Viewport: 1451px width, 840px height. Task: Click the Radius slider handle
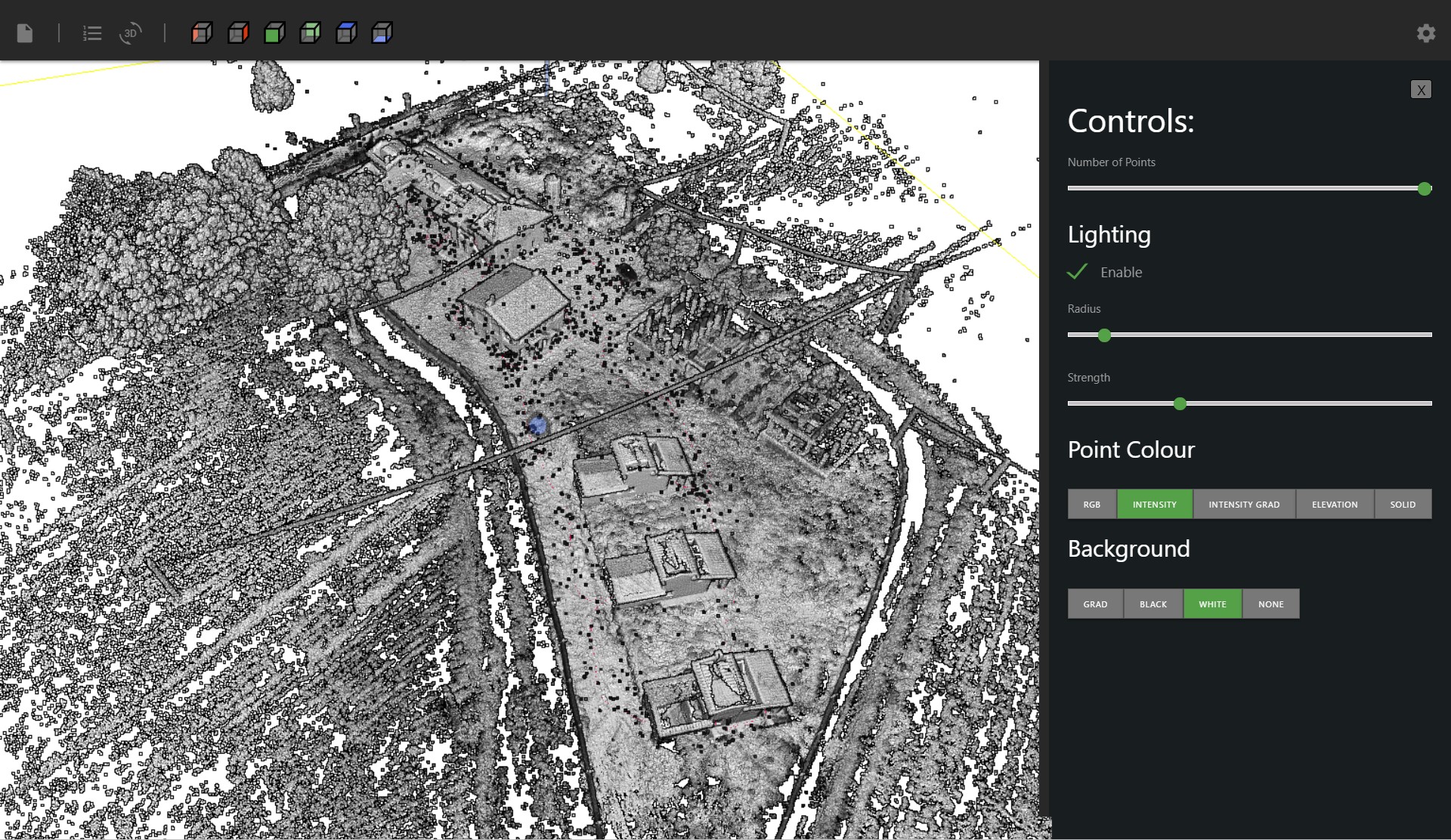(x=1104, y=335)
